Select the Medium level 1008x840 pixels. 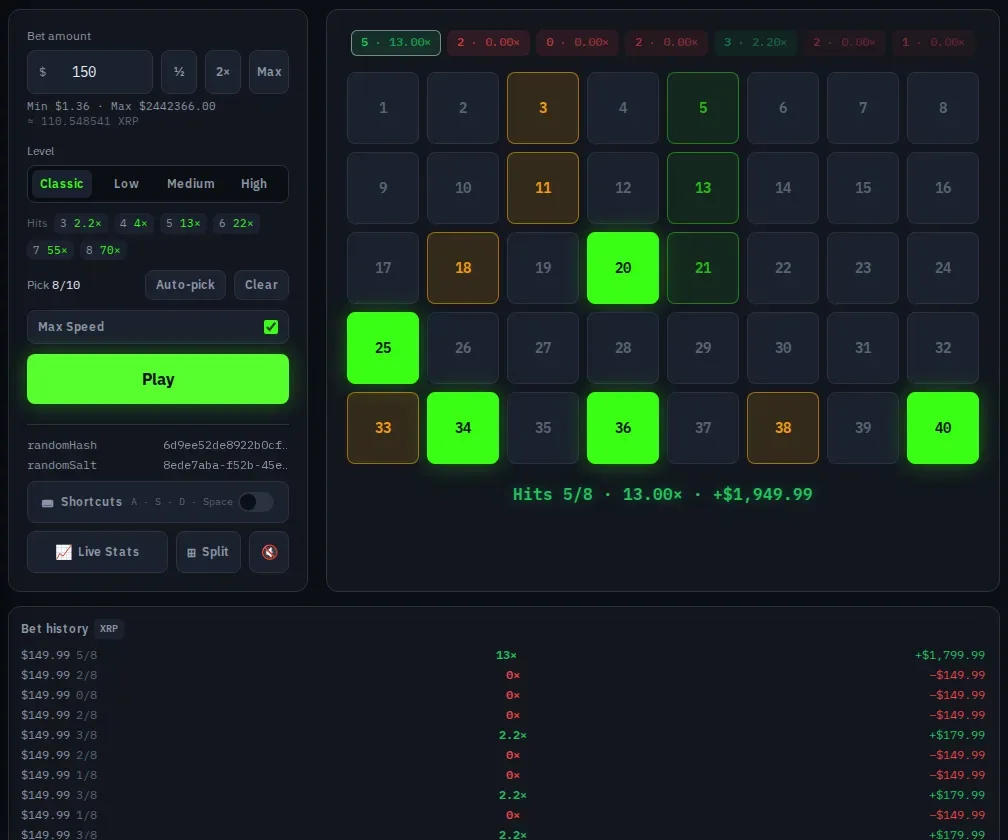coord(190,184)
